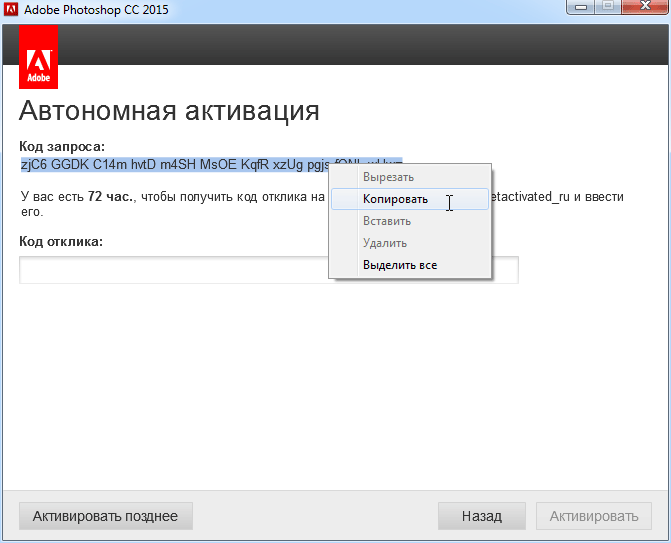671x543 pixels.
Task: Click the Adobe logo in the header
Action: (39, 57)
